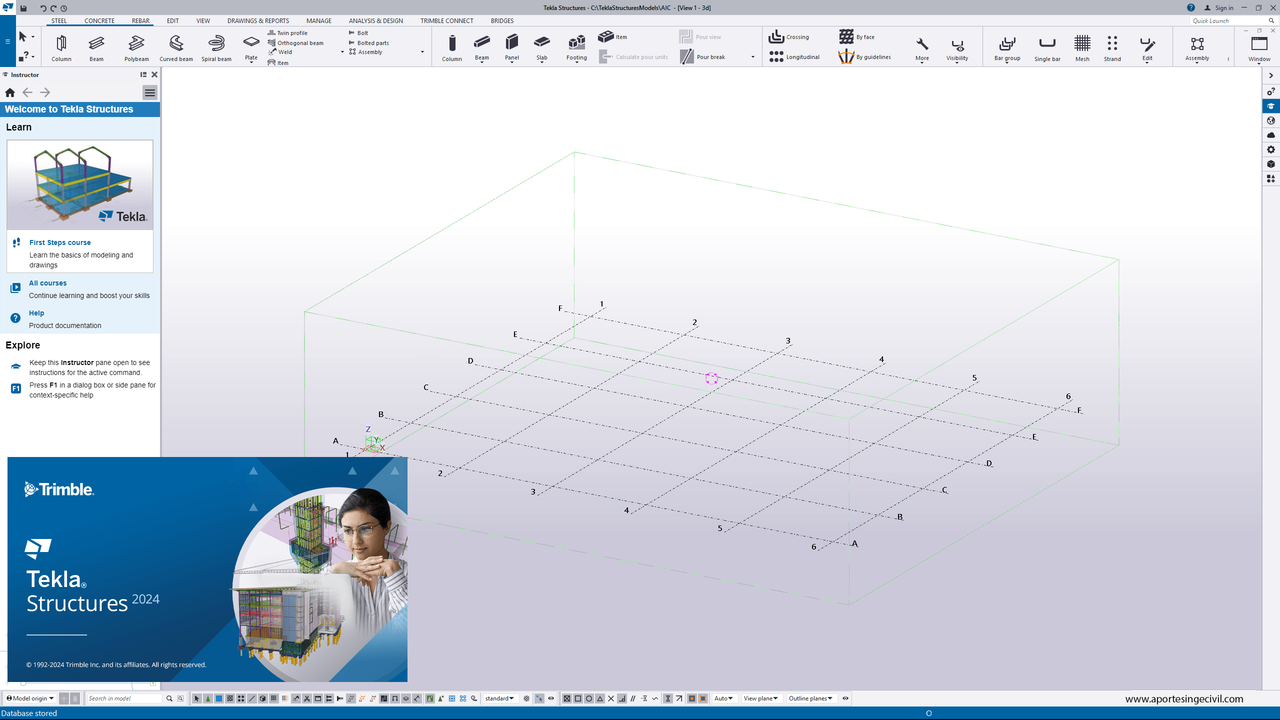Open the Outline planes dropdown

point(810,698)
